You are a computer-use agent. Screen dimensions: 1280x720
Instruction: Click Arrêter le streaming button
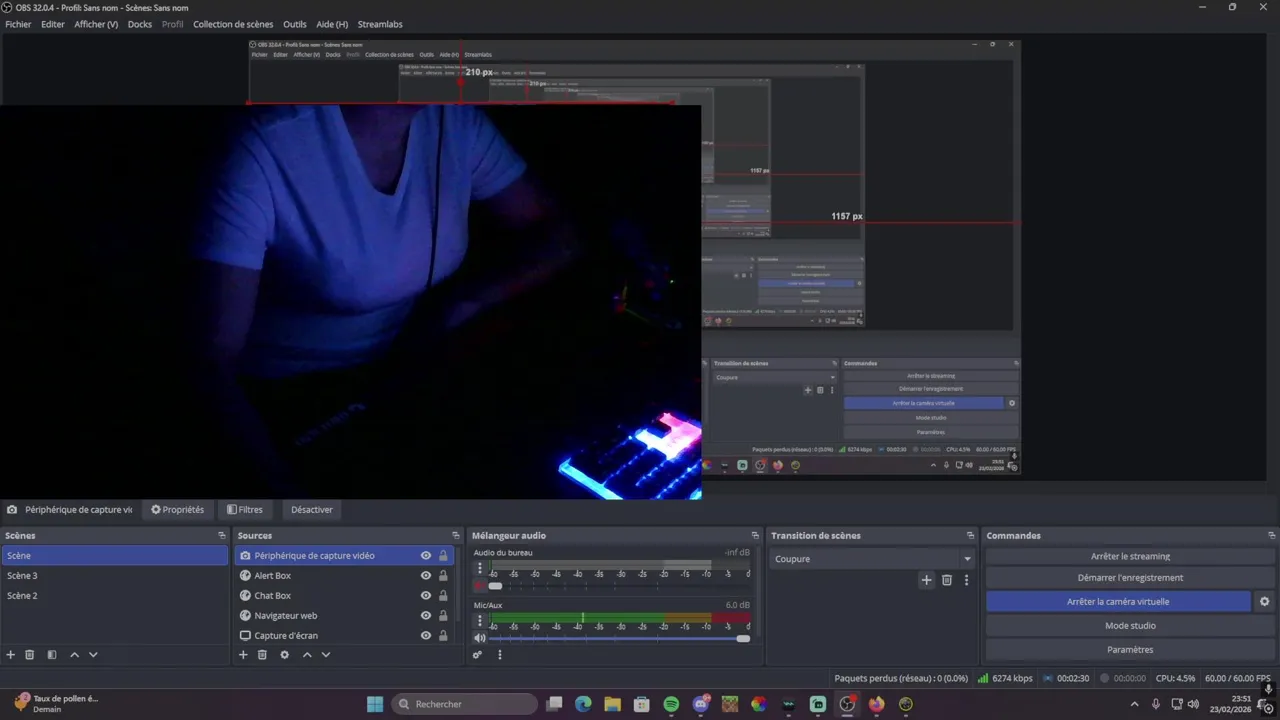(1130, 557)
